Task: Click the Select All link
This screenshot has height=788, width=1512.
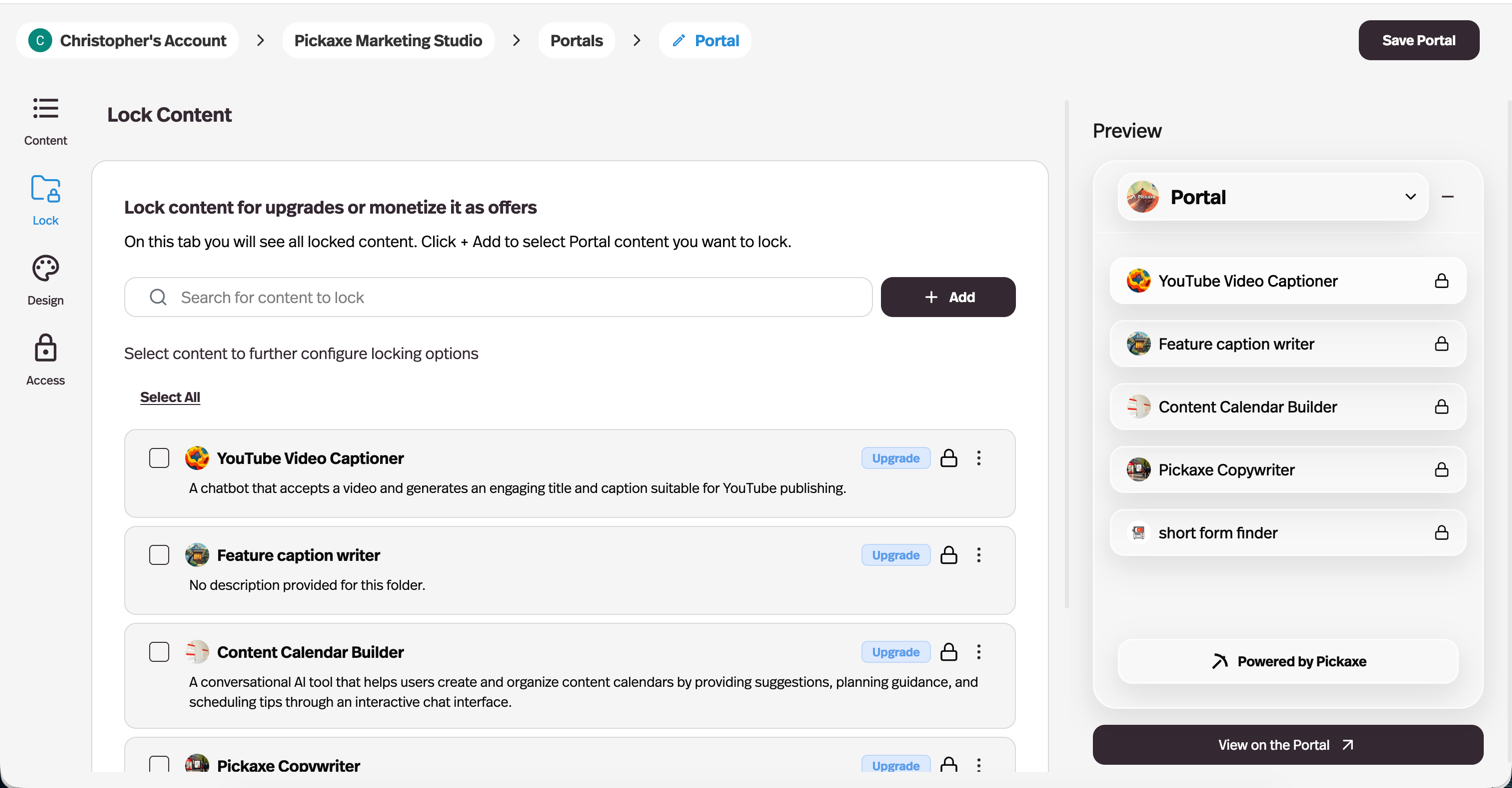Action: click(x=170, y=397)
